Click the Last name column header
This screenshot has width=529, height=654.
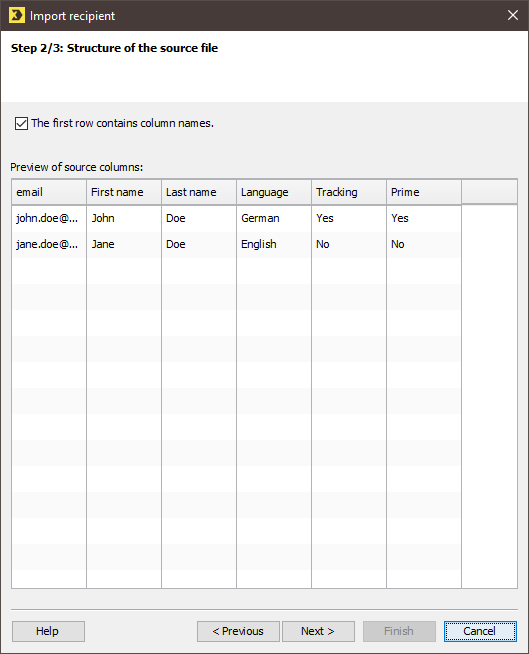click(x=199, y=192)
